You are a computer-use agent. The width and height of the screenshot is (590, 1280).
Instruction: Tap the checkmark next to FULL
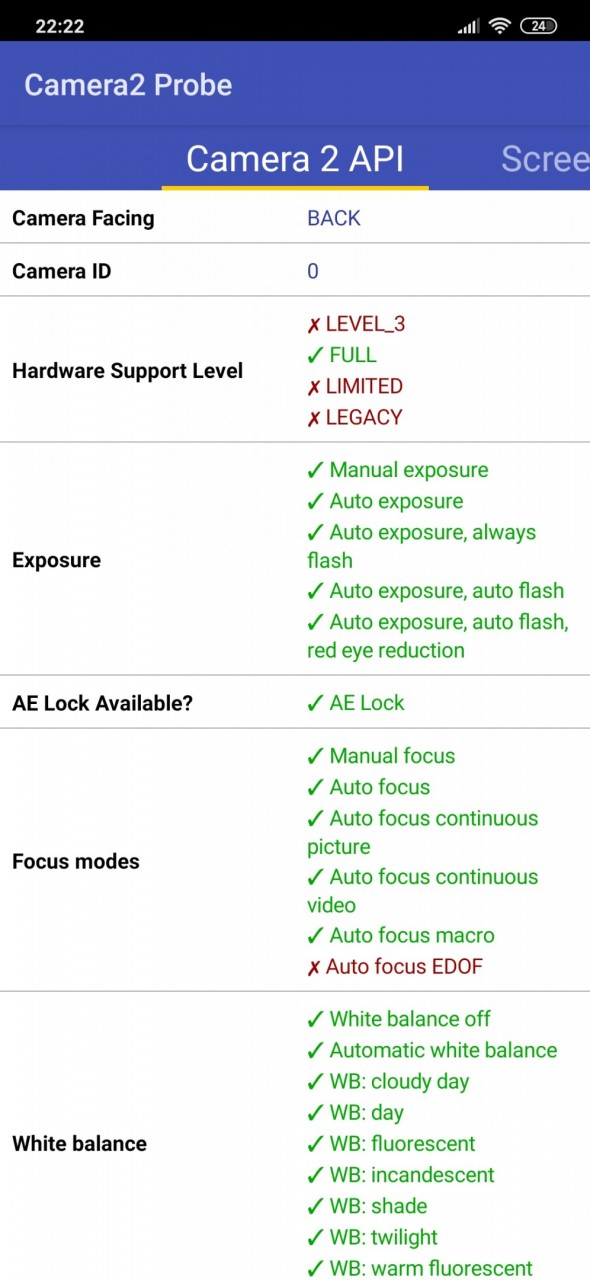(315, 355)
